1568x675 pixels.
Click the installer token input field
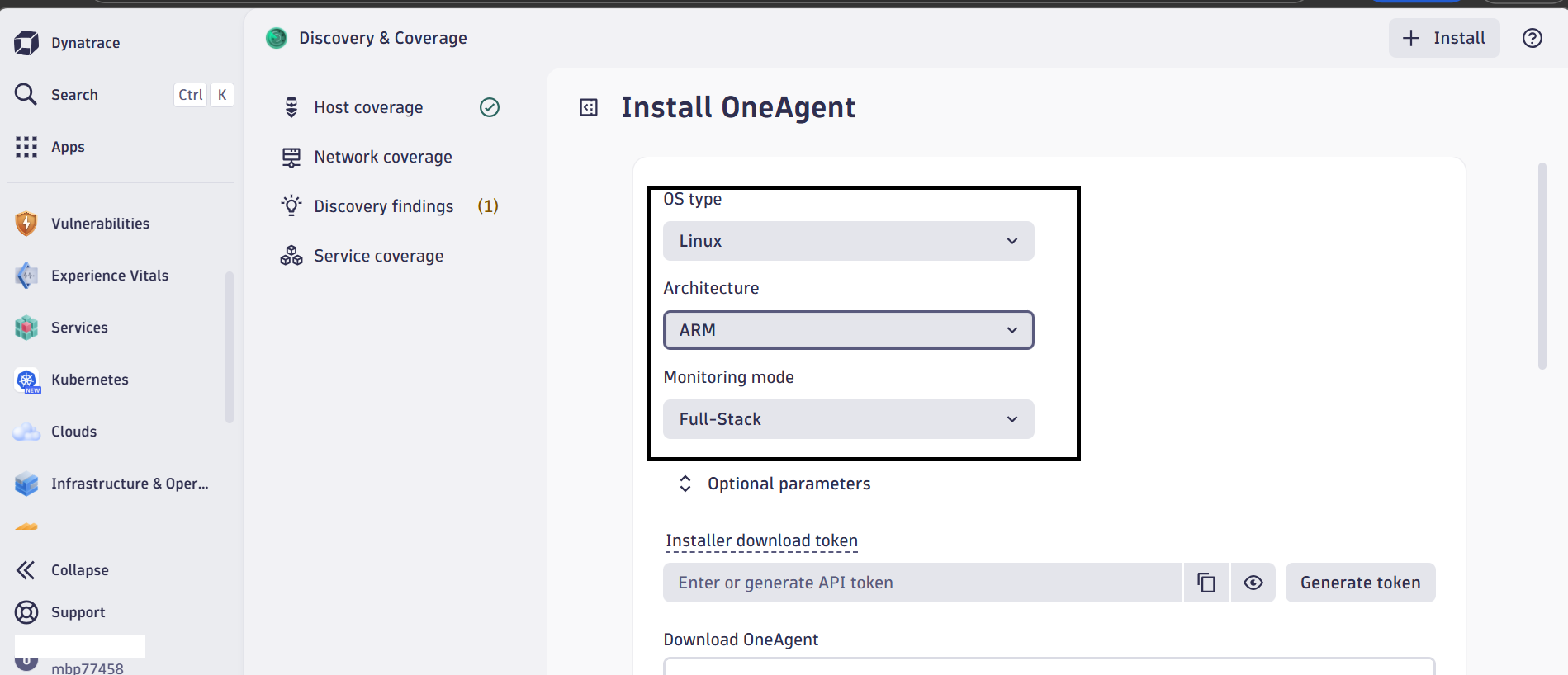coord(922,583)
